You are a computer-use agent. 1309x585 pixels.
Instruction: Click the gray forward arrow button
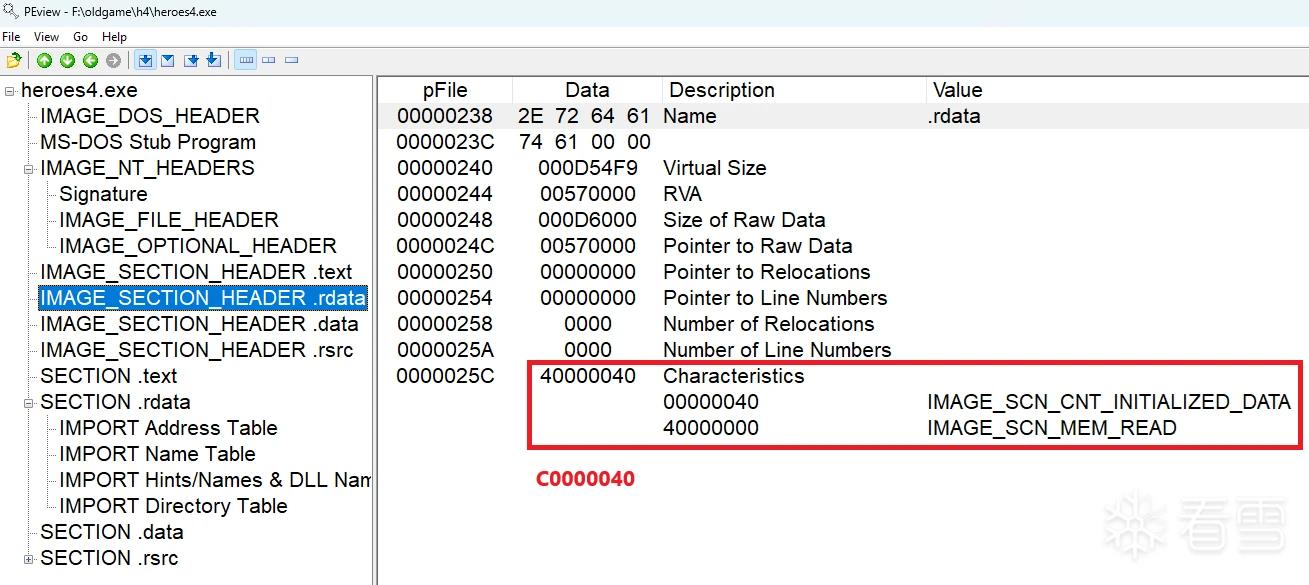tap(113, 60)
